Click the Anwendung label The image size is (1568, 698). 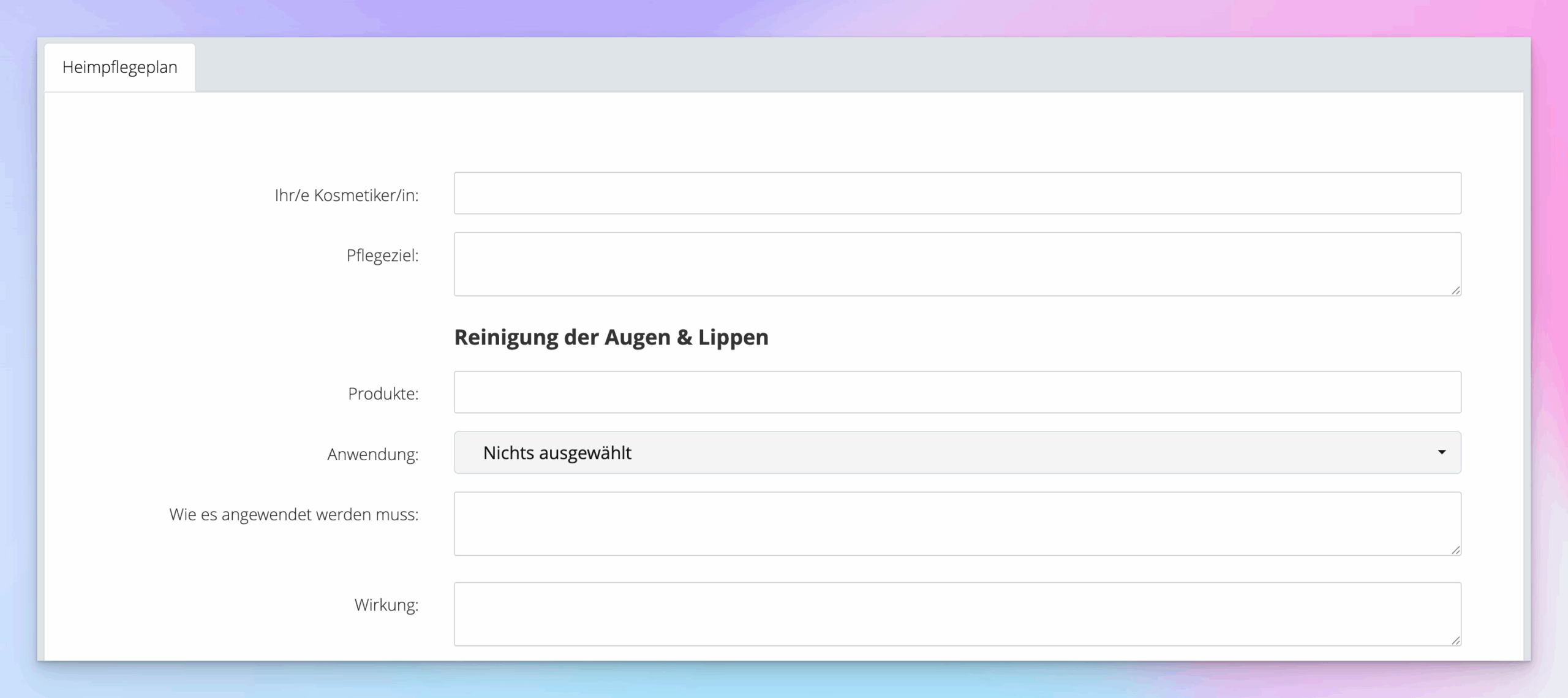pos(372,455)
